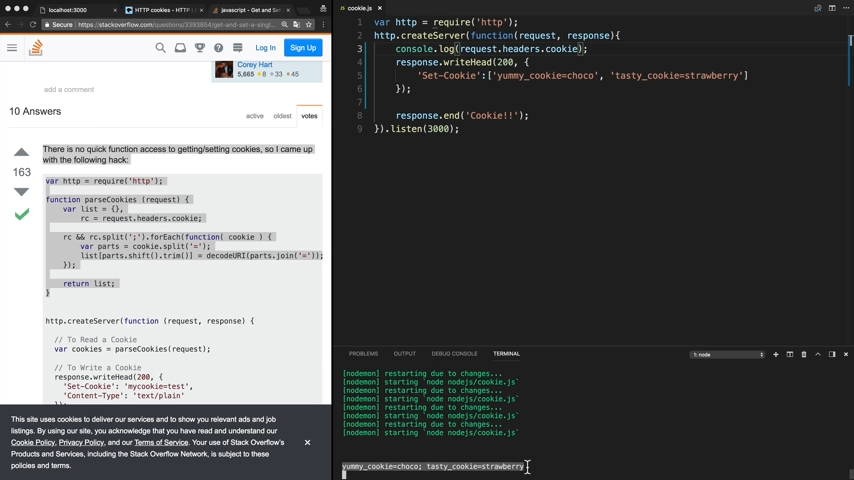Kill terminal using trash icon

pos(803,354)
